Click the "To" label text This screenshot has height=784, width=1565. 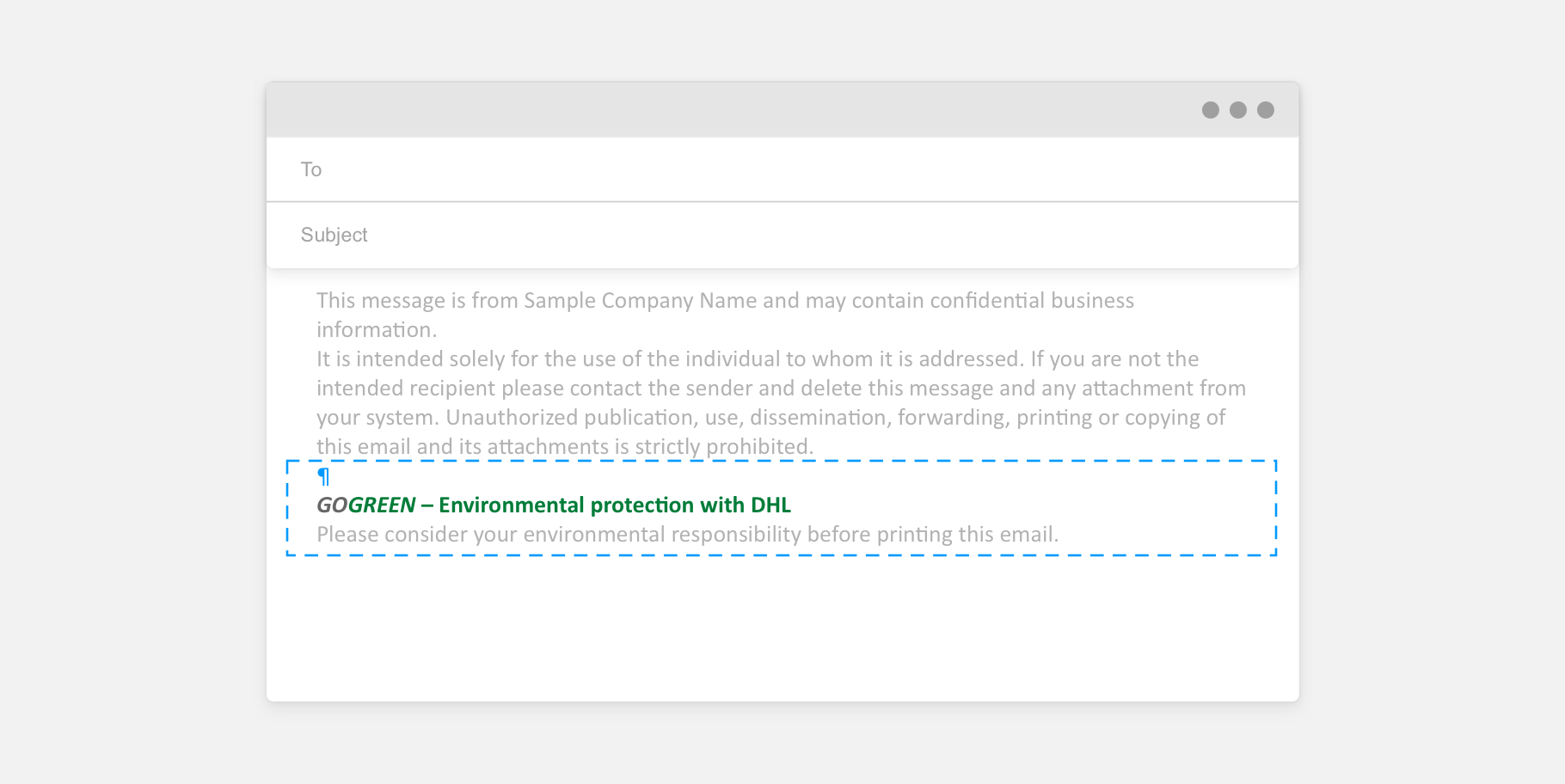311,169
